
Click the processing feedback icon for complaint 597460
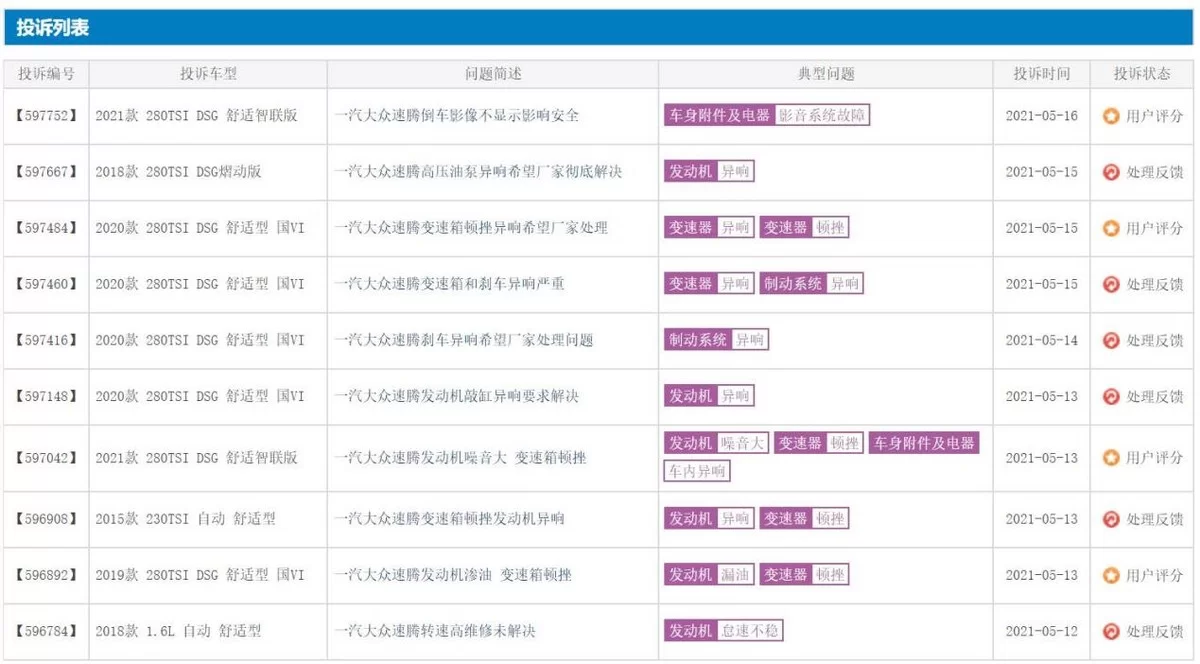(1114, 283)
